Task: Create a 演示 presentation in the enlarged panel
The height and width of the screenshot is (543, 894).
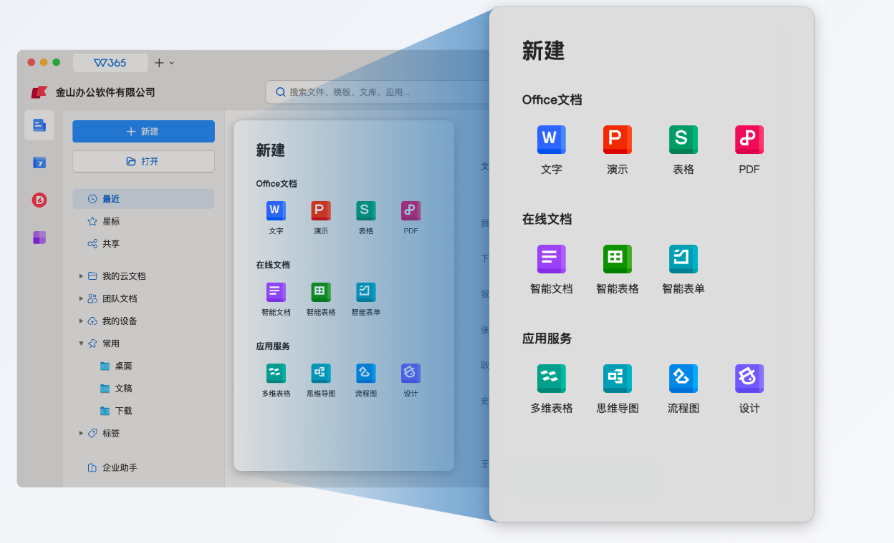Action: pos(617,139)
